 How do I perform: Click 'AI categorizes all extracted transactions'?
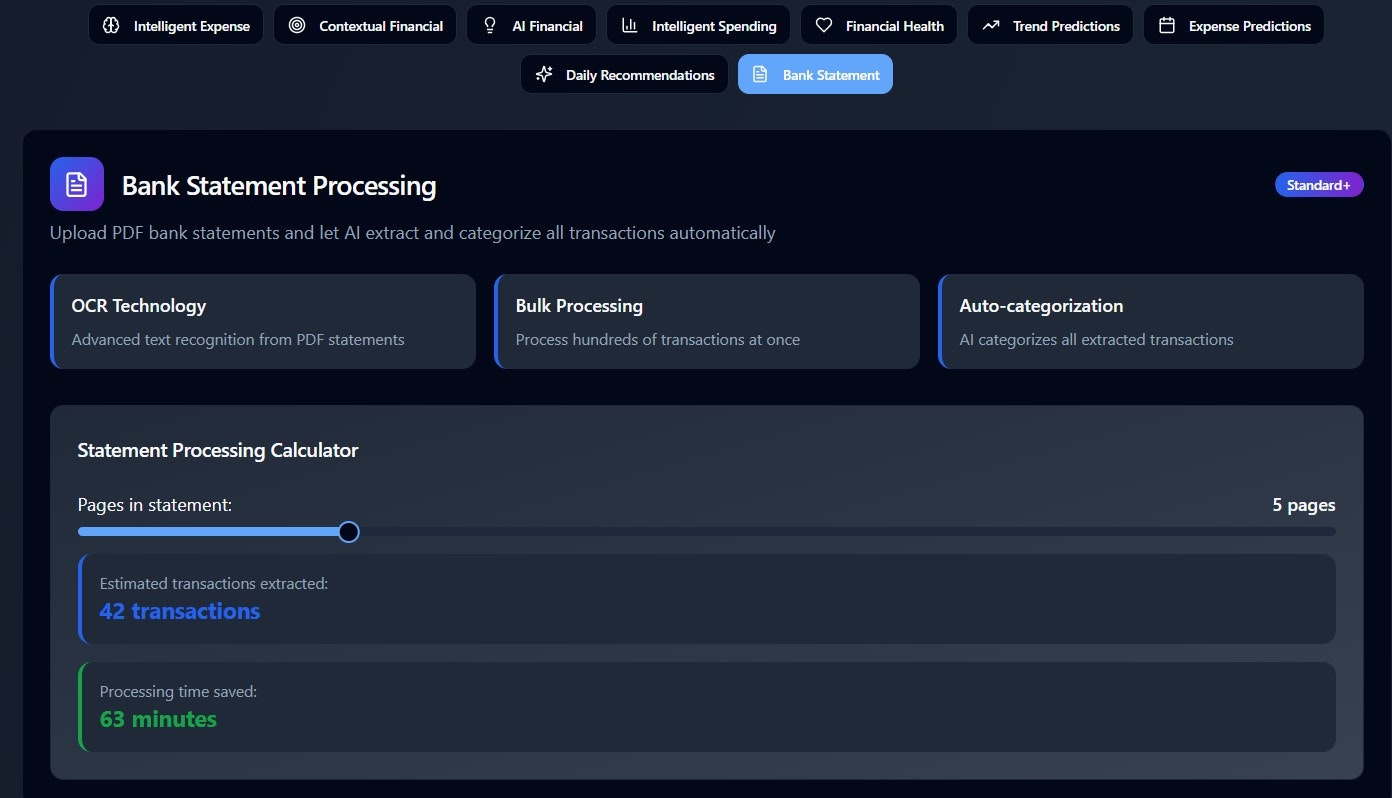coord(1097,340)
